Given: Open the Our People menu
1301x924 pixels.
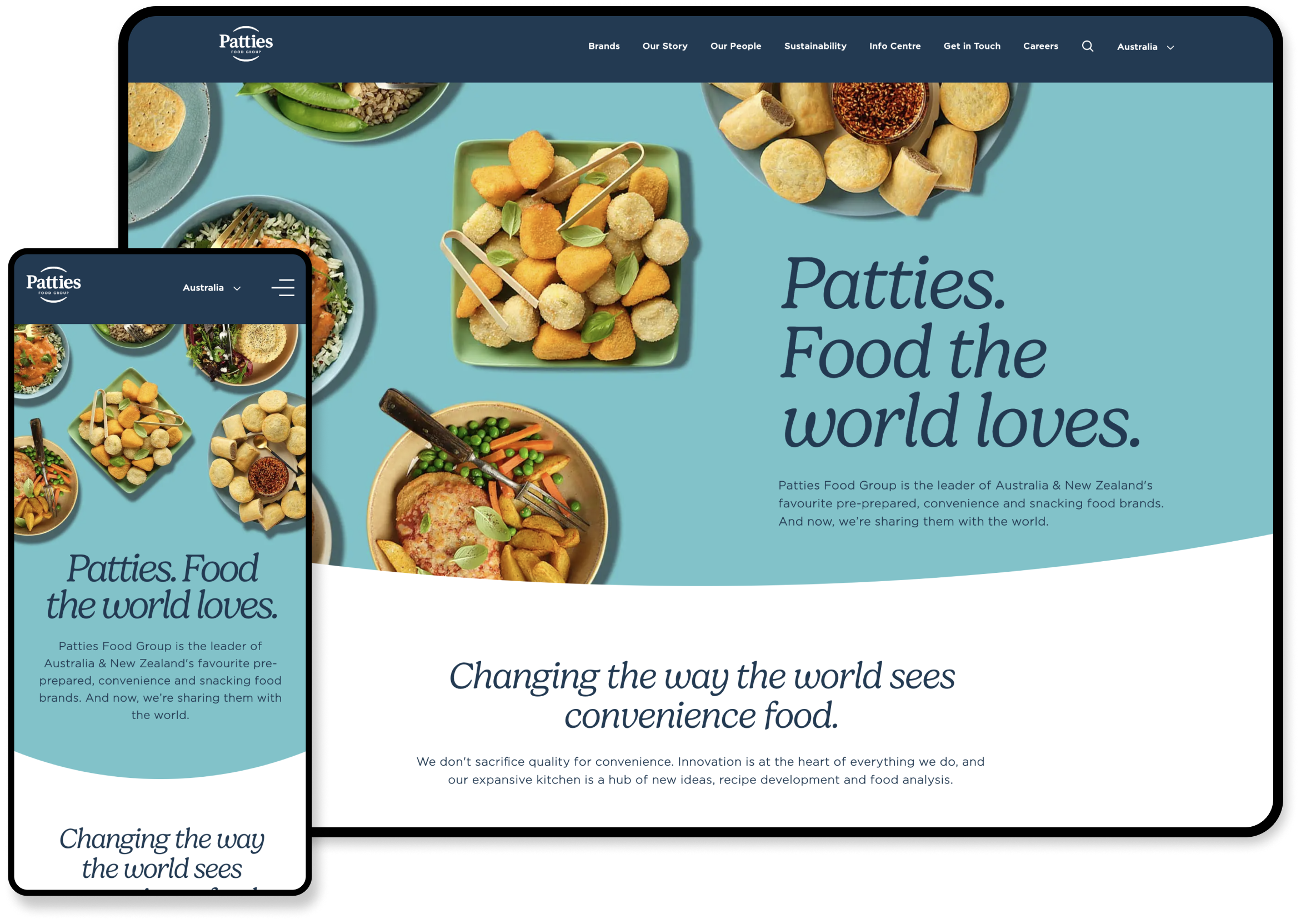Looking at the screenshot, I should click(x=735, y=46).
